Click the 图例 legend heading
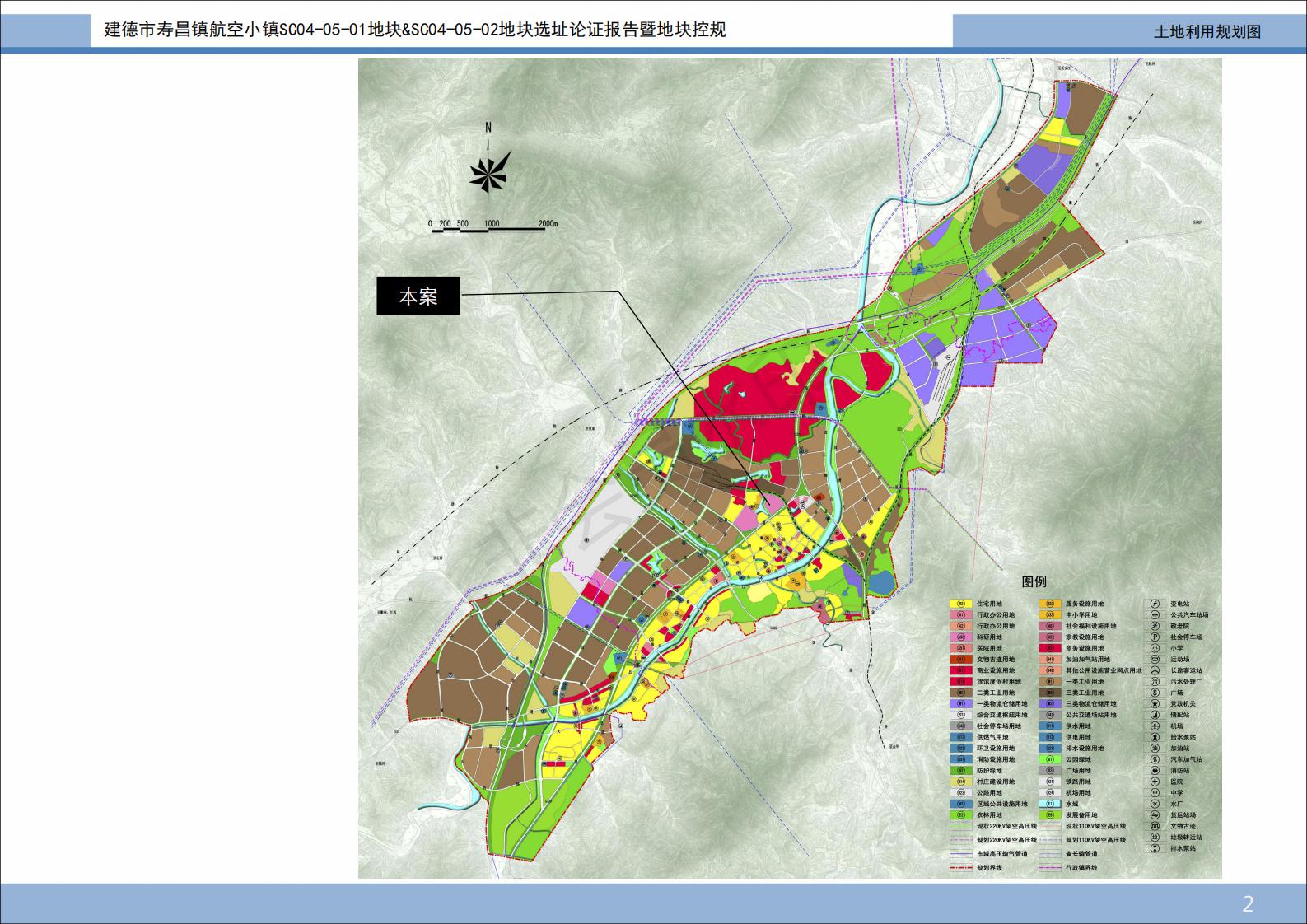This screenshot has height=924, width=1307. pos(1034,581)
